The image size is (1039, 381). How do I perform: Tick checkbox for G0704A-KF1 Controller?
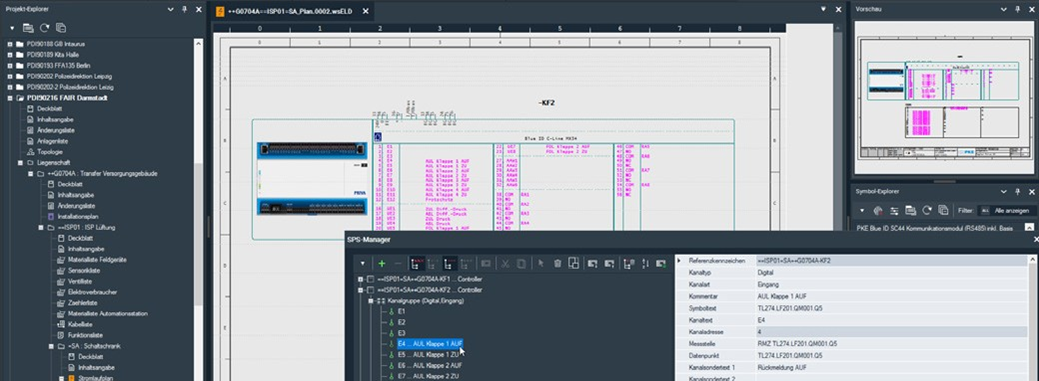coord(370,280)
